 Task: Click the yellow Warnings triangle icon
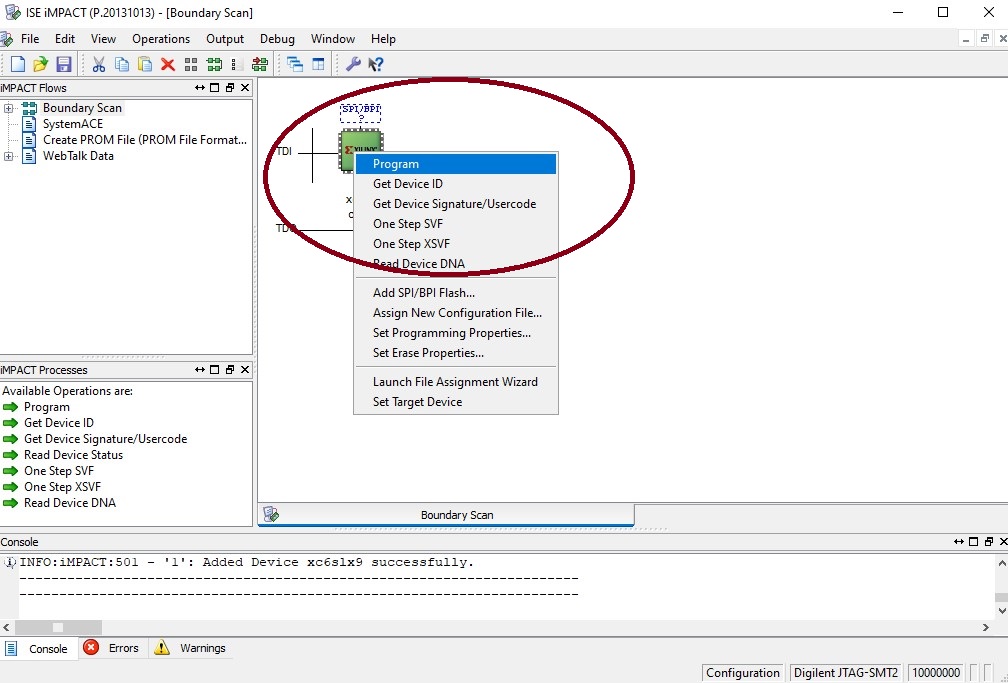pyautogui.click(x=162, y=648)
